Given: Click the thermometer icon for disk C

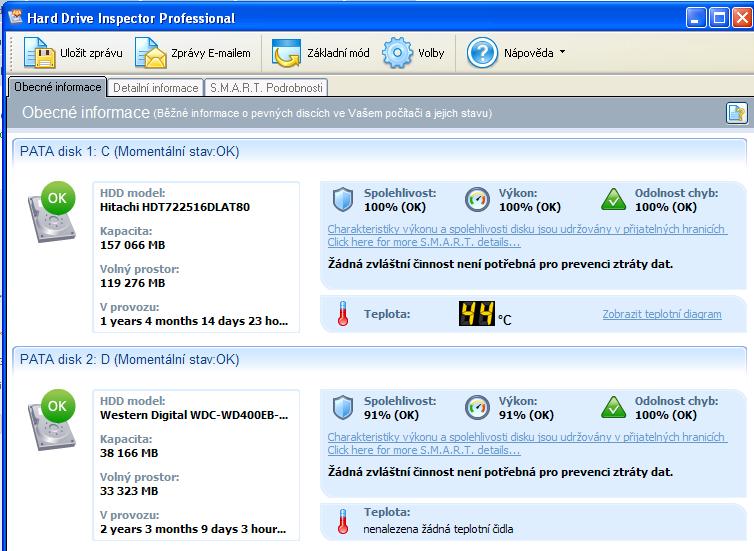Looking at the screenshot, I should (343, 315).
